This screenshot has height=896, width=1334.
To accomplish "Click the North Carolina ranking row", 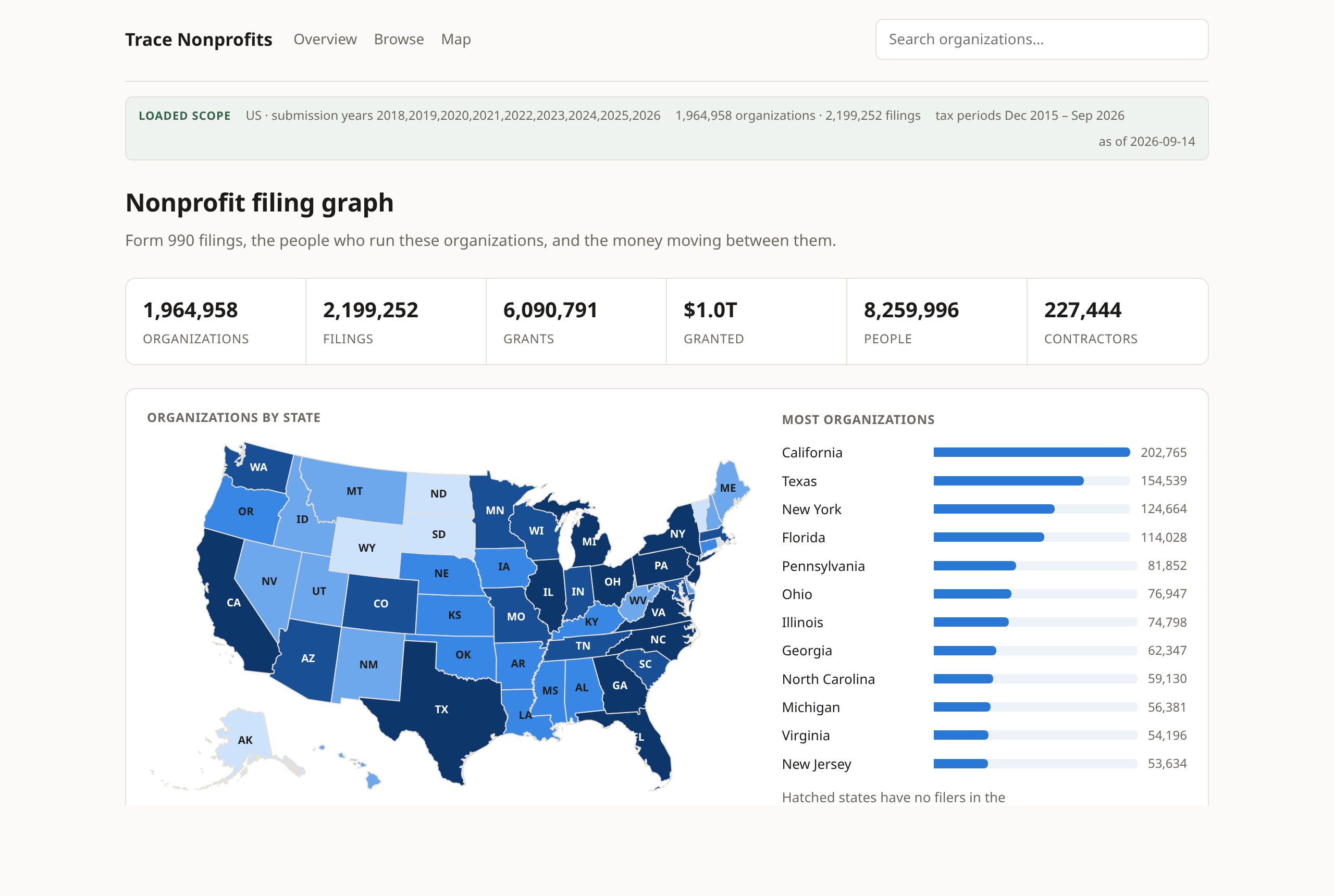I will [984, 679].
